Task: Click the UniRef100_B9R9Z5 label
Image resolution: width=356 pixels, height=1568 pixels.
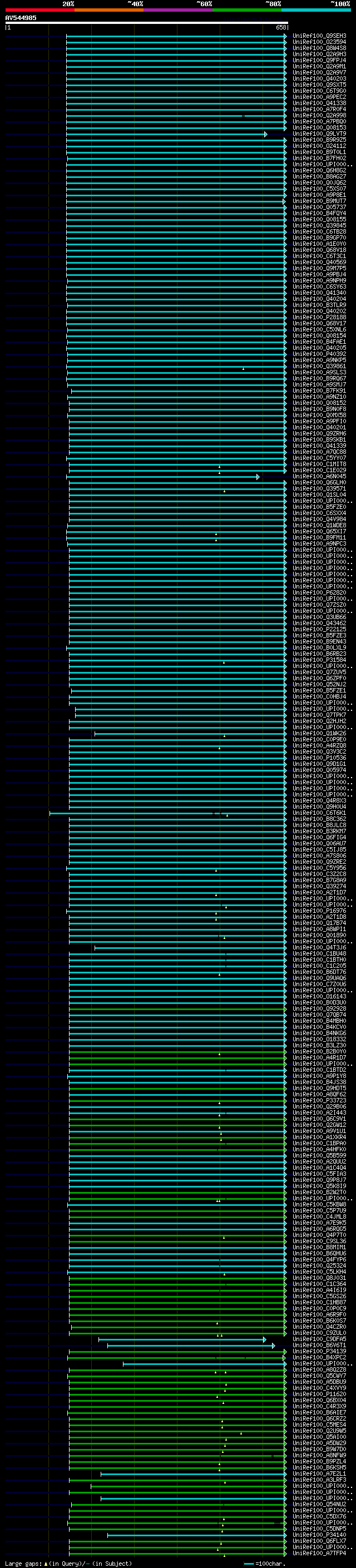Action: pyautogui.click(x=319, y=140)
